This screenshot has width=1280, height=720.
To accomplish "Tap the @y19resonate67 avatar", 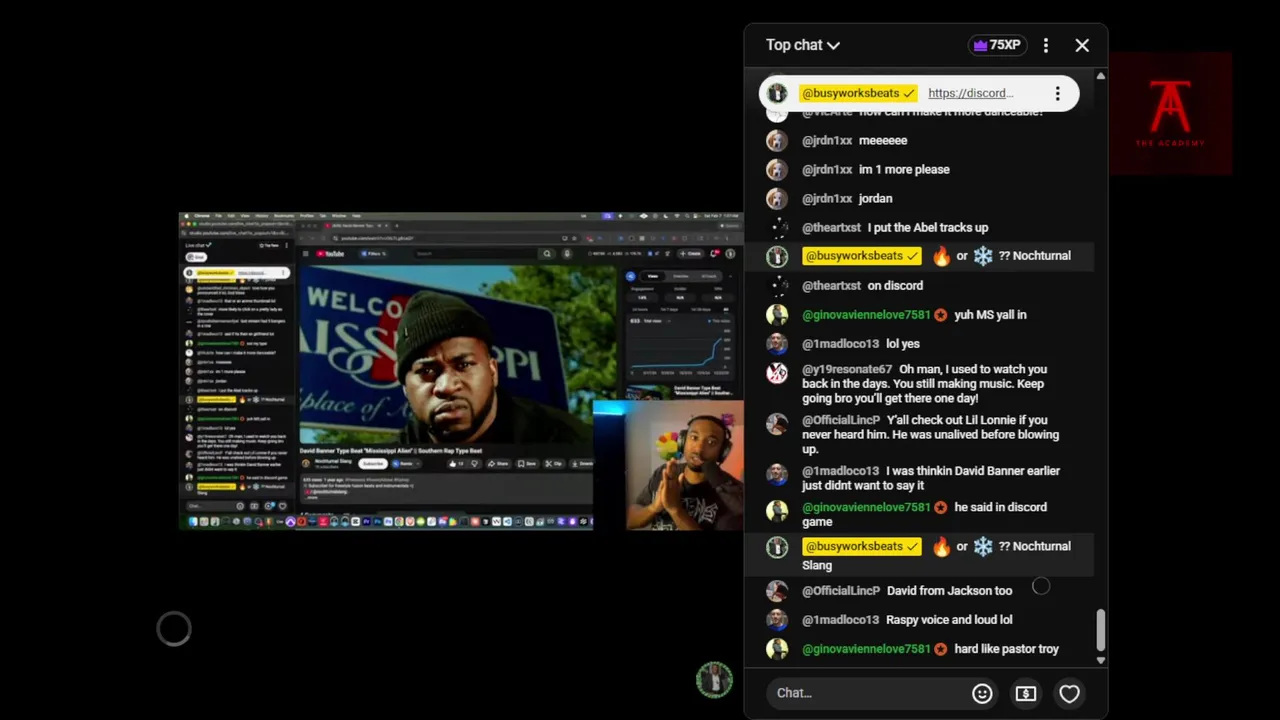I will 777,373.
